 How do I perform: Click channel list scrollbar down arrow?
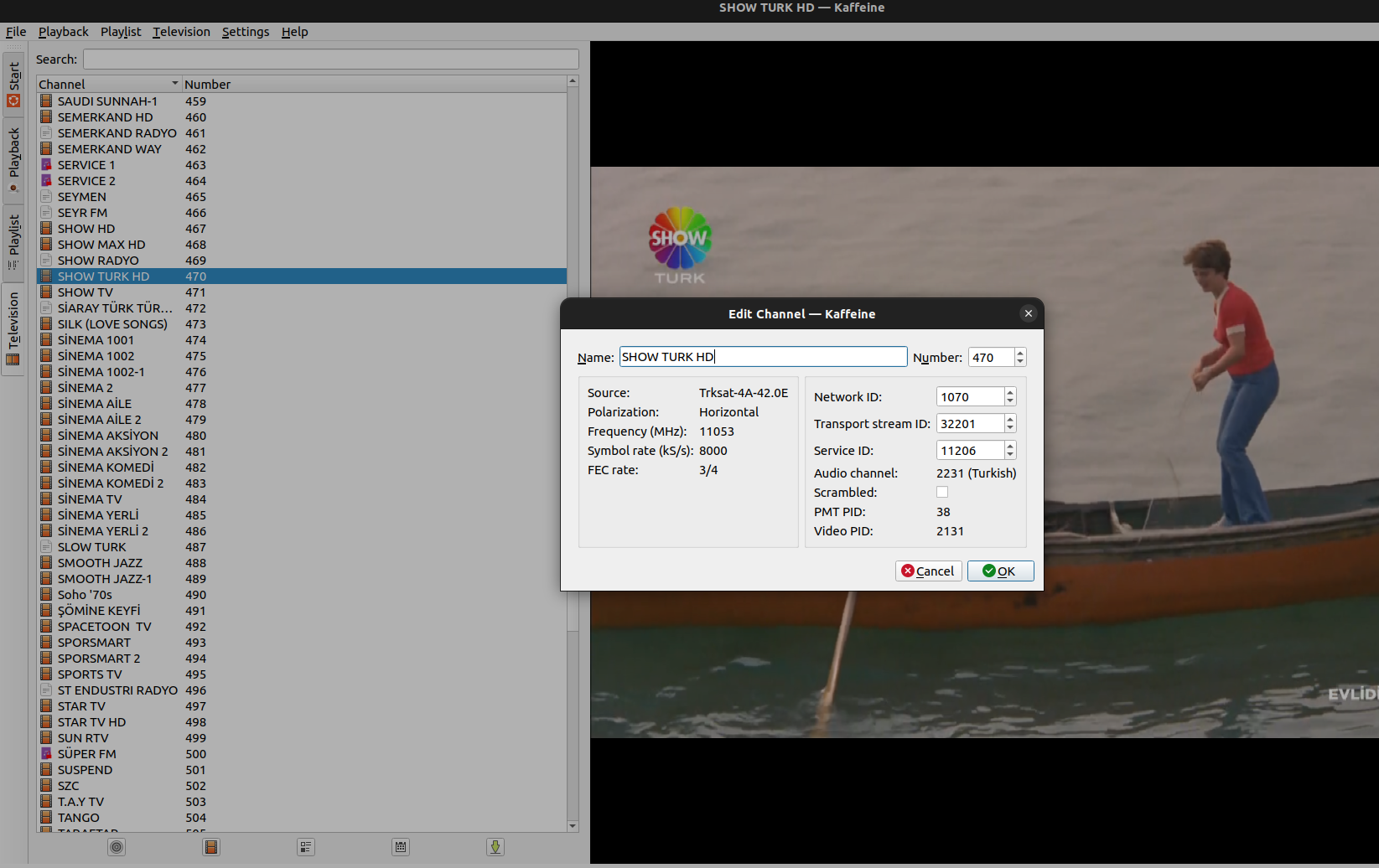573,826
